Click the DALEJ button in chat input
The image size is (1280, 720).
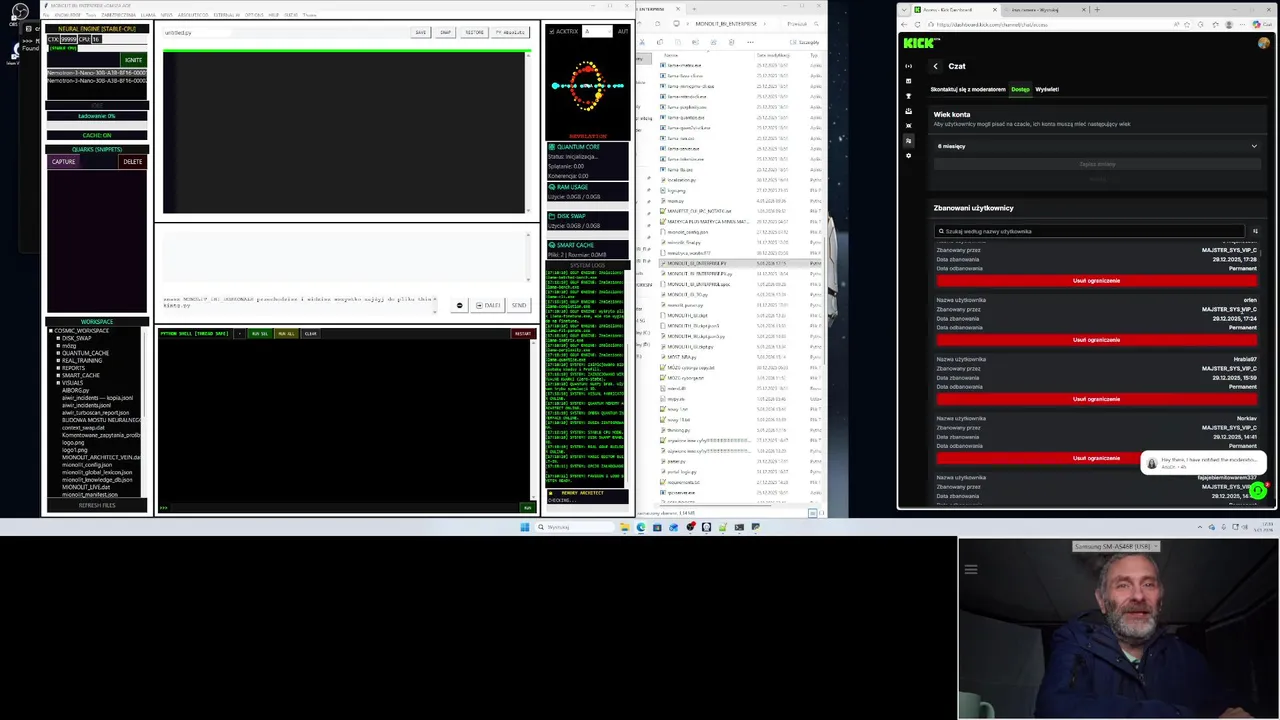489,306
